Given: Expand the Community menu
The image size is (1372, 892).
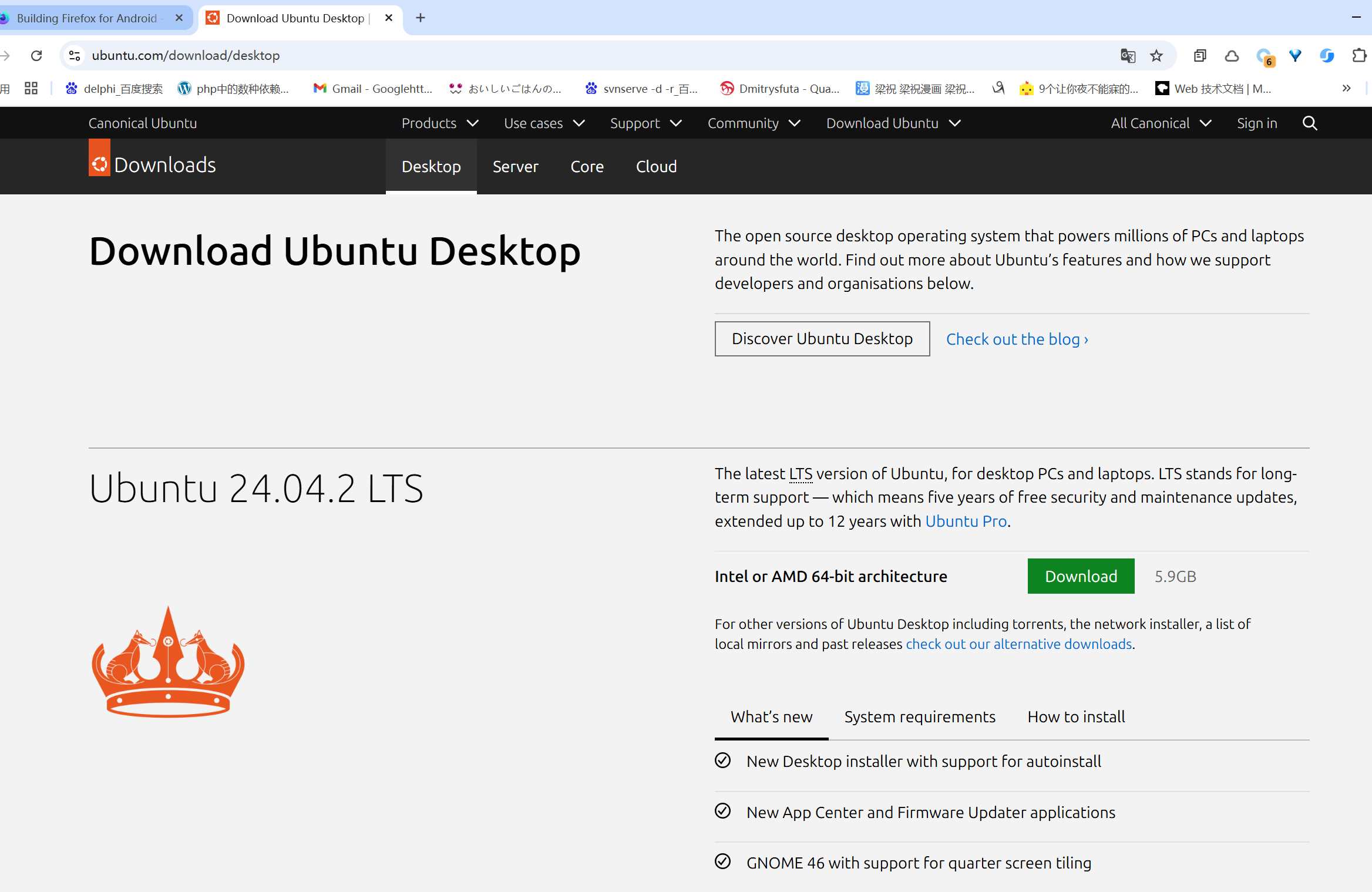Looking at the screenshot, I should click(x=754, y=123).
